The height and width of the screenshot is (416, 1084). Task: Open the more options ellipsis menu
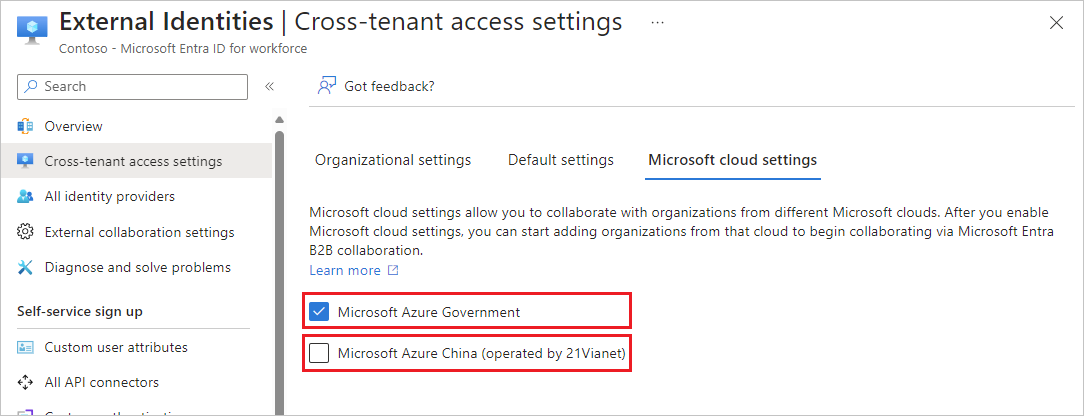tap(657, 22)
